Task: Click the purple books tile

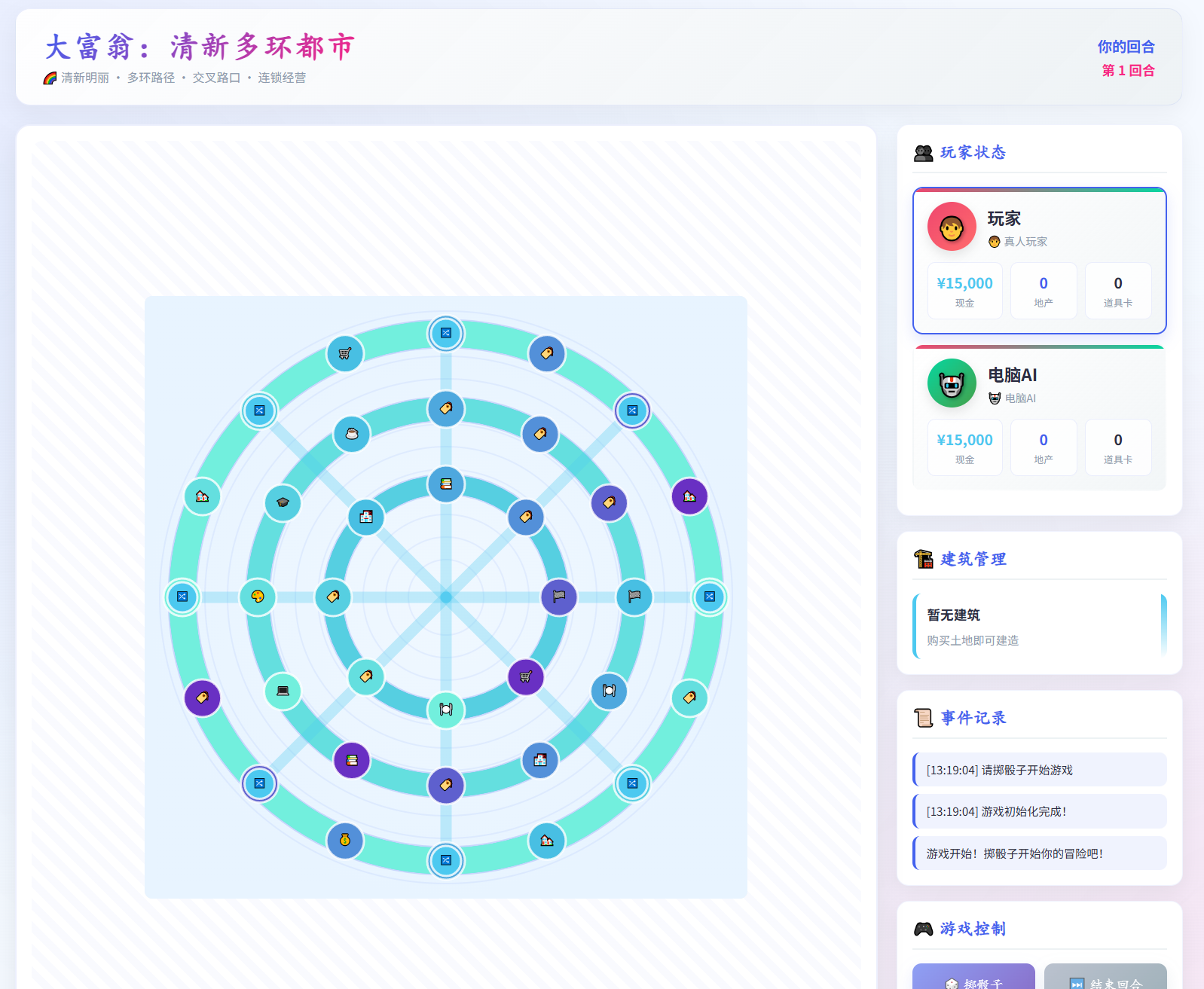Action: pyautogui.click(x=352, y=760)
